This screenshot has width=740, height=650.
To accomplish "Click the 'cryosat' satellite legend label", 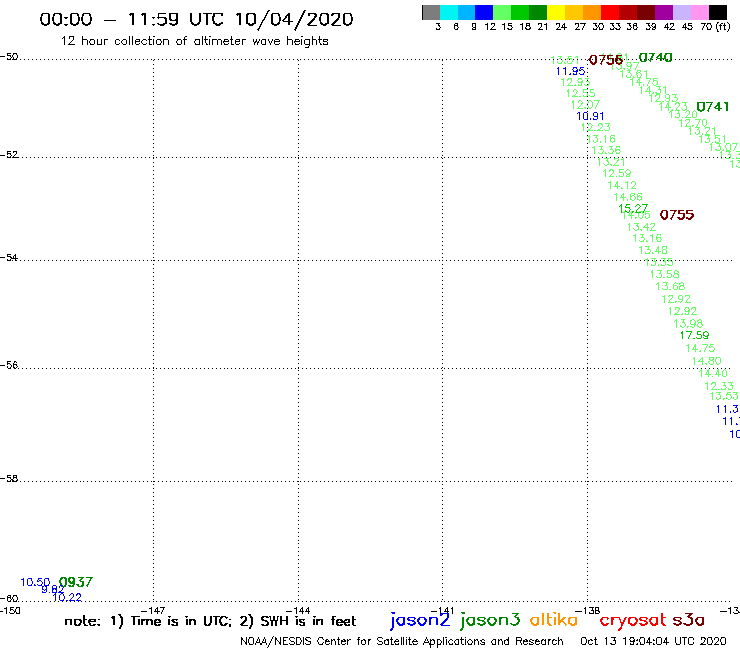I will [x=632, y=619].
